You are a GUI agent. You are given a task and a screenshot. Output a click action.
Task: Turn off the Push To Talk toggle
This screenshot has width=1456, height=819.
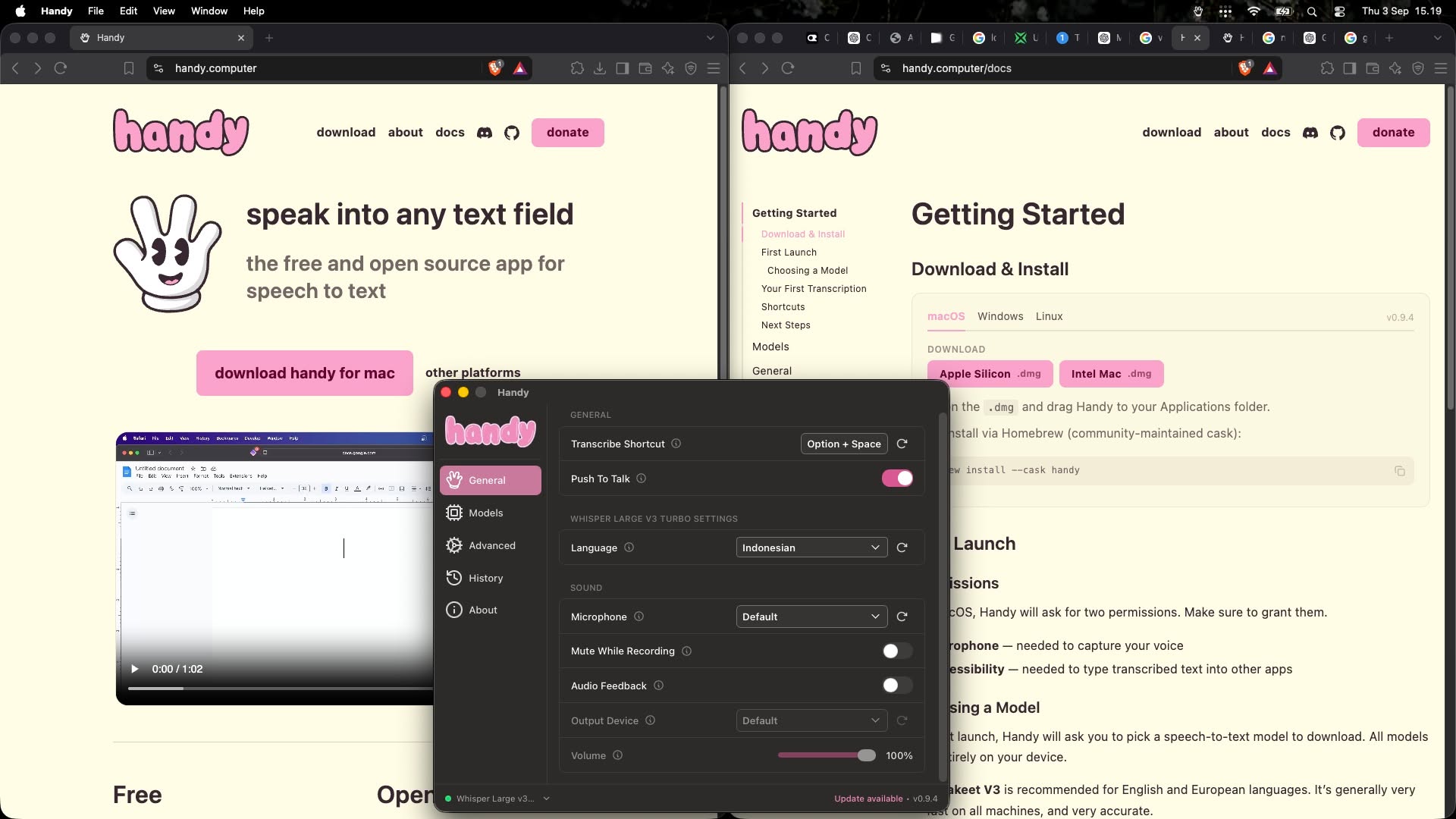tap(897, 479)
